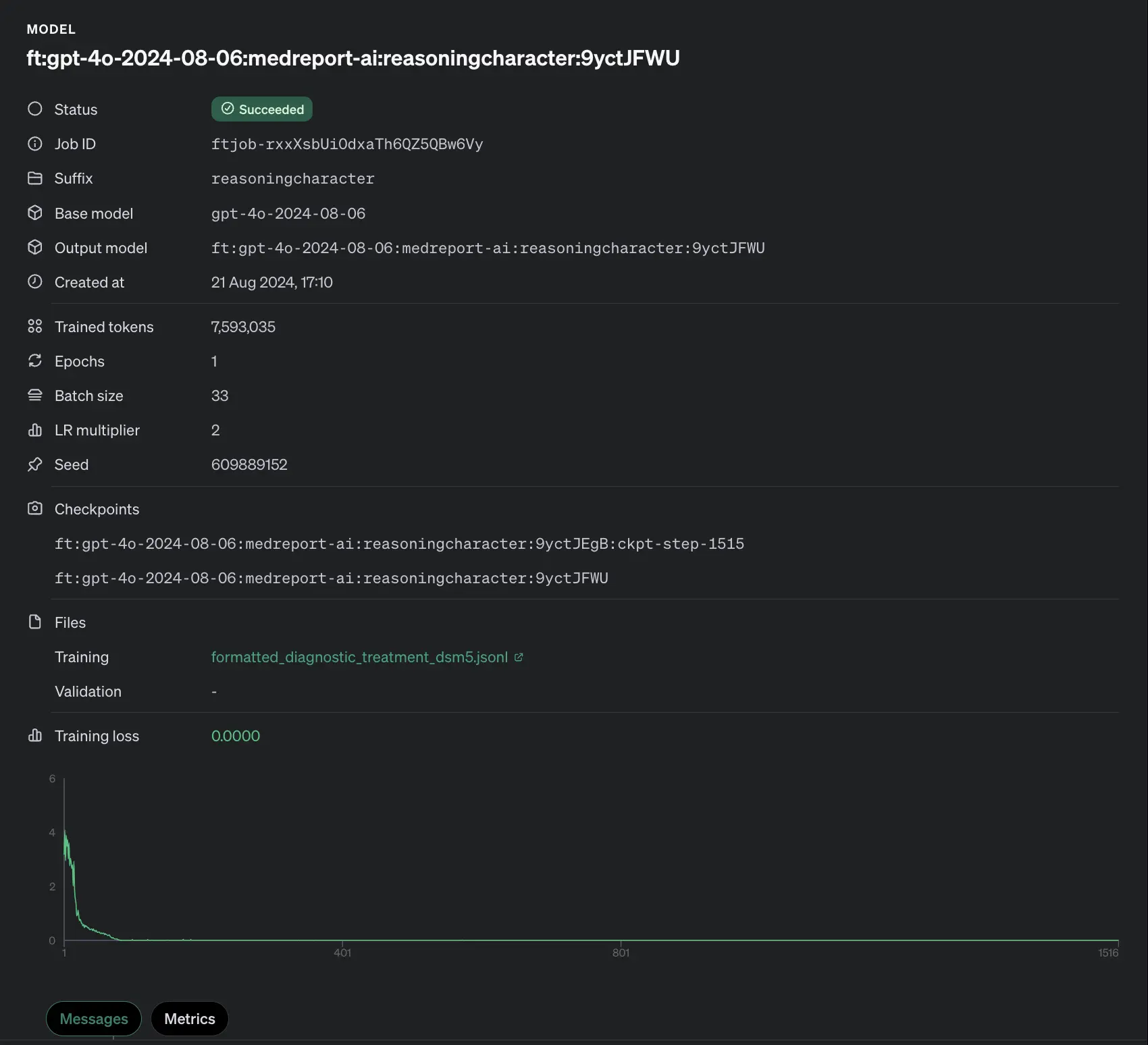This screenshot has width=1148, height=1045.
Task: Click the 401 step tick on chart axis
Action: (x=342, y=953)
